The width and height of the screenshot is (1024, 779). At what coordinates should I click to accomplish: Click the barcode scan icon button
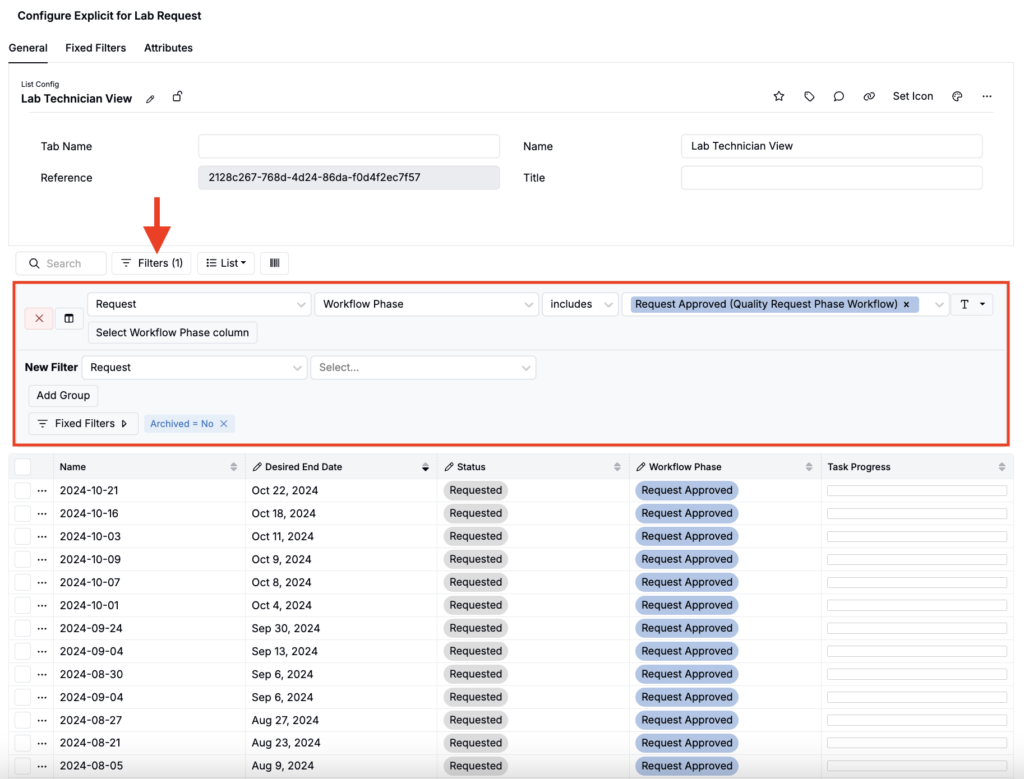click(273, 263)
